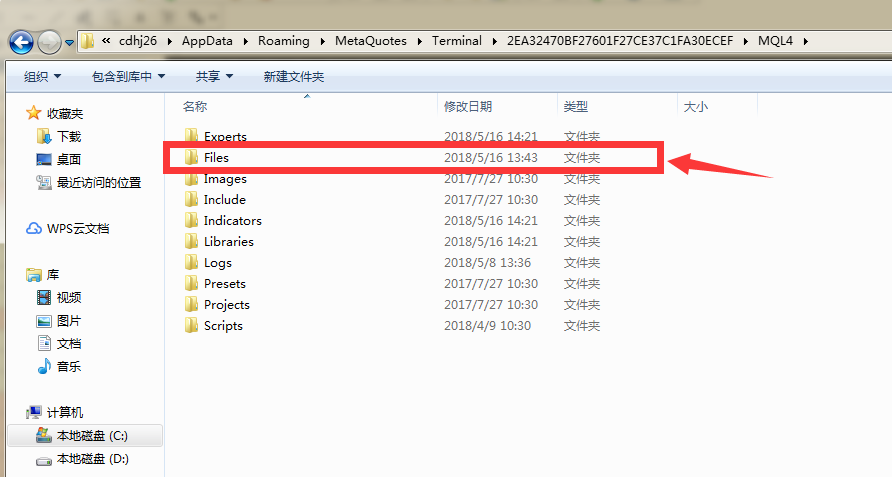Open subfolder arrow after Terminal
The width and height of the screenshot is (892, 477).
494,41
